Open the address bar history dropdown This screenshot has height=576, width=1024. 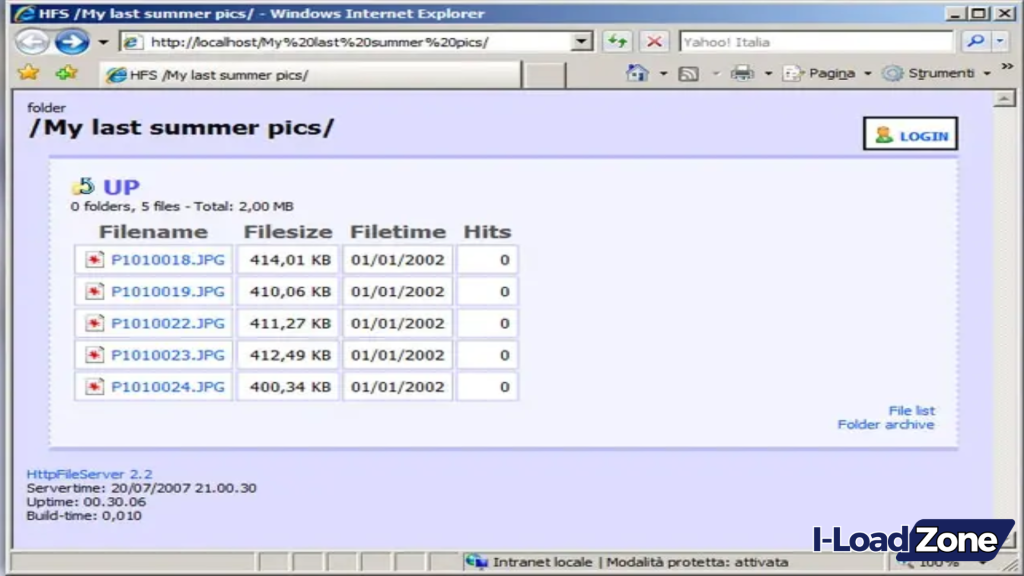click(580, 41)
